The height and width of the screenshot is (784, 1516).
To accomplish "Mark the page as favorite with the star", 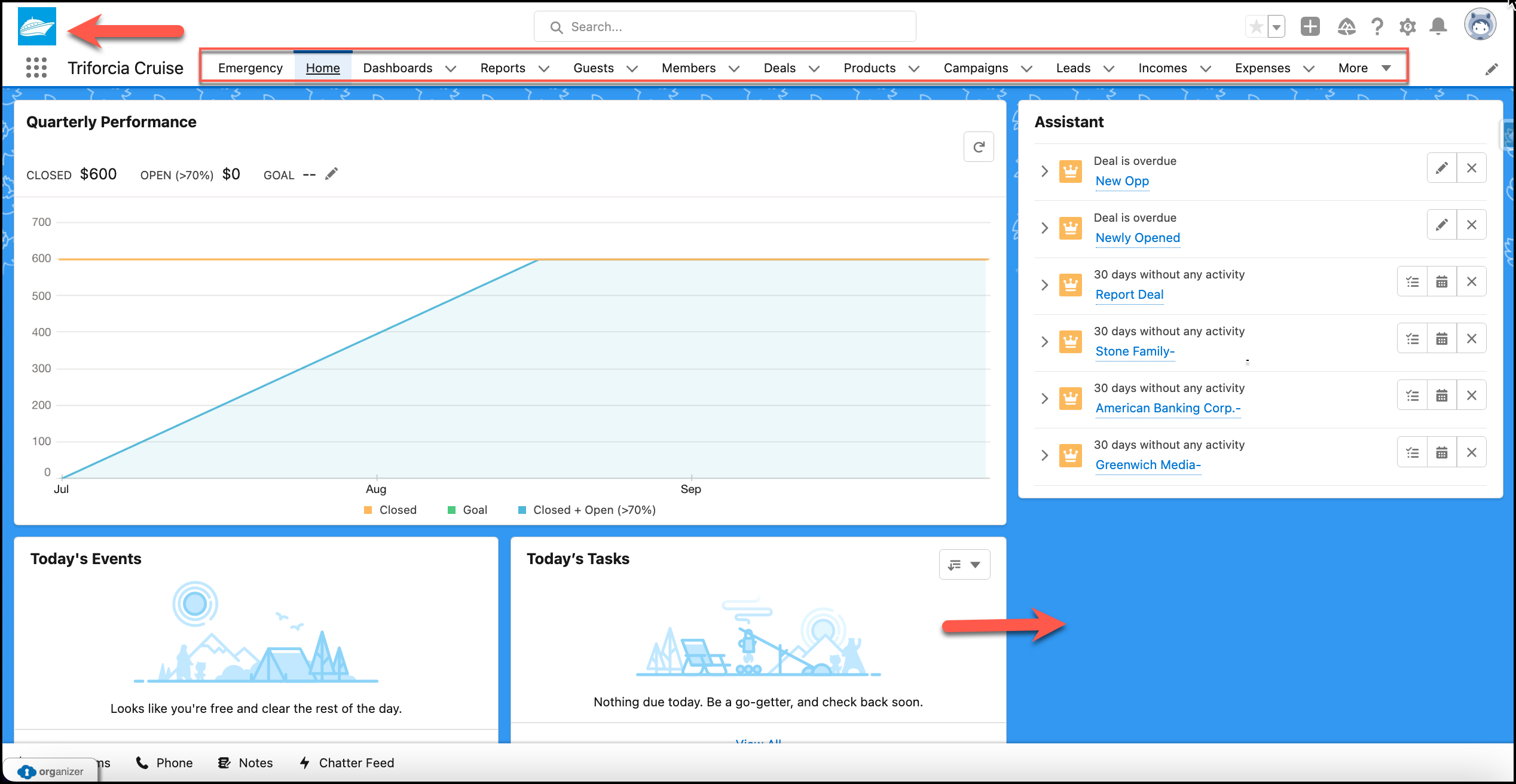I will [x=1256, y=26].
